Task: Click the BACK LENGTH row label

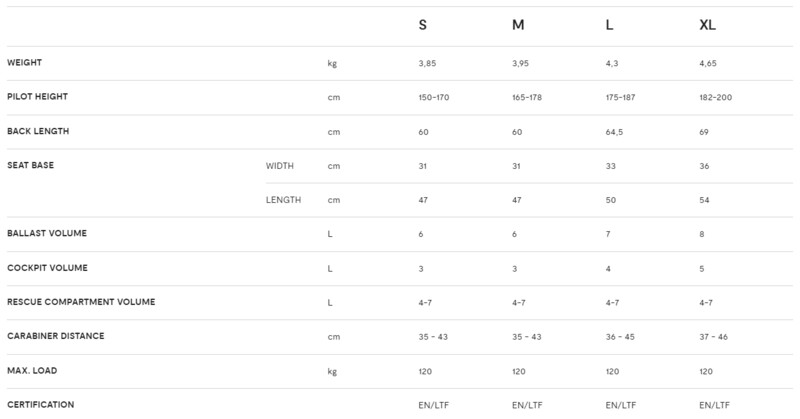Action: point(38,131)
